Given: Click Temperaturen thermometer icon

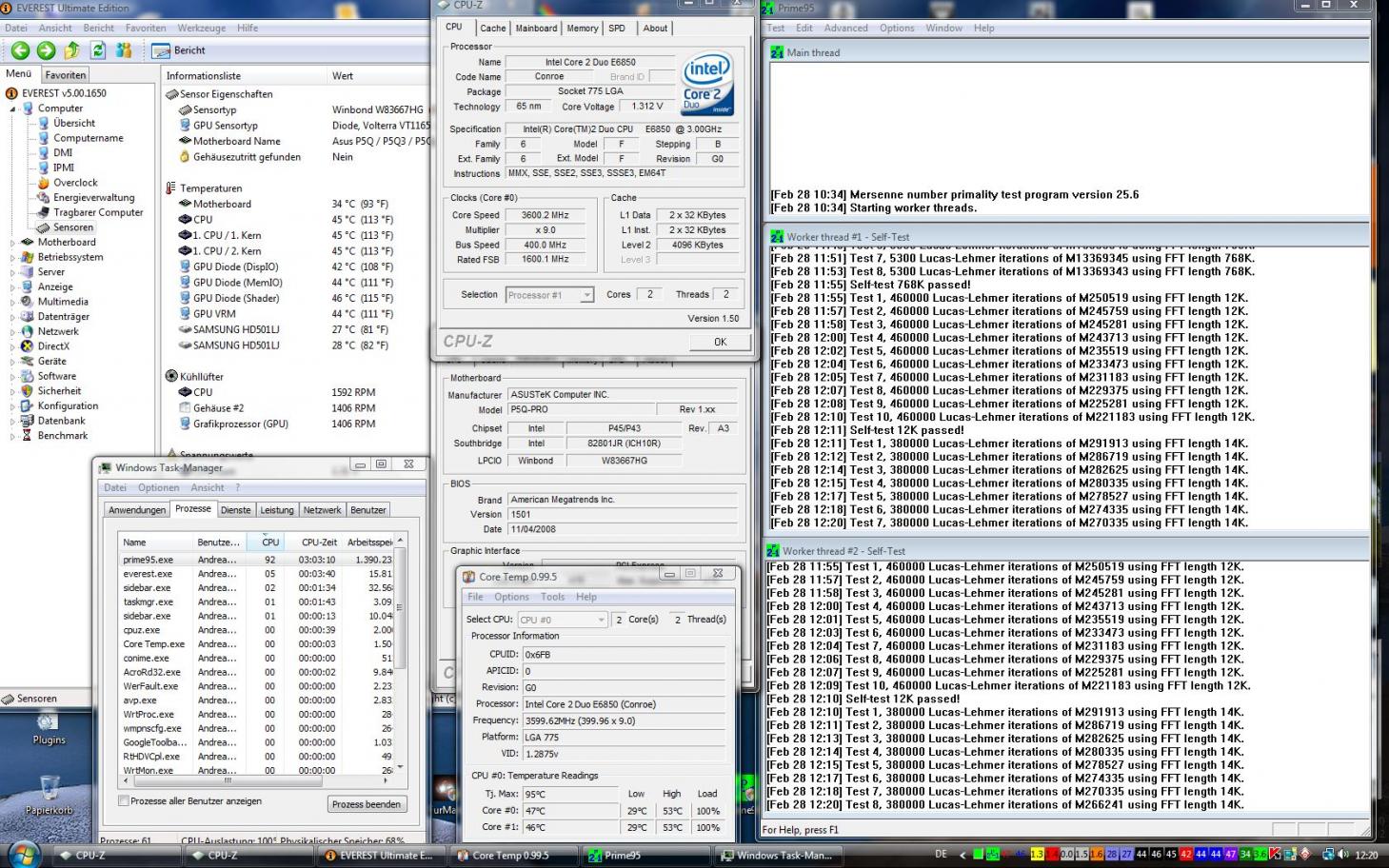Looking at the screenshot, I should tap(171, 188).
